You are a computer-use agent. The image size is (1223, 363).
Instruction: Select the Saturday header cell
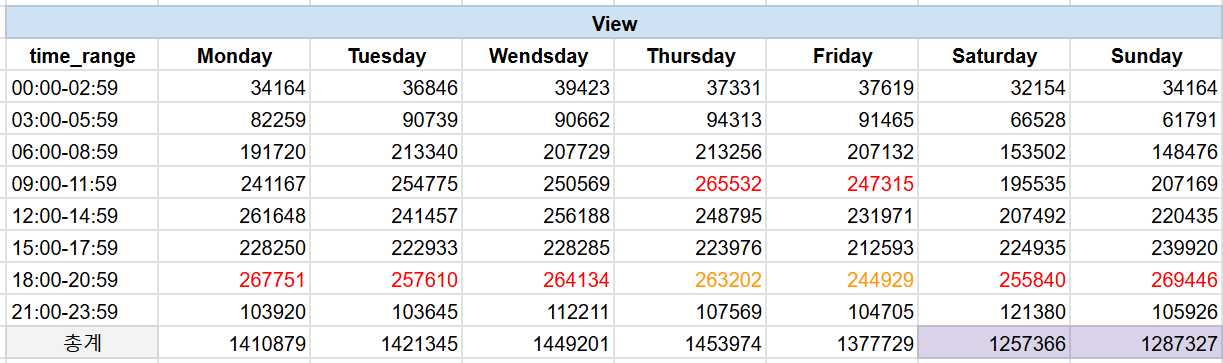point(994,56)
